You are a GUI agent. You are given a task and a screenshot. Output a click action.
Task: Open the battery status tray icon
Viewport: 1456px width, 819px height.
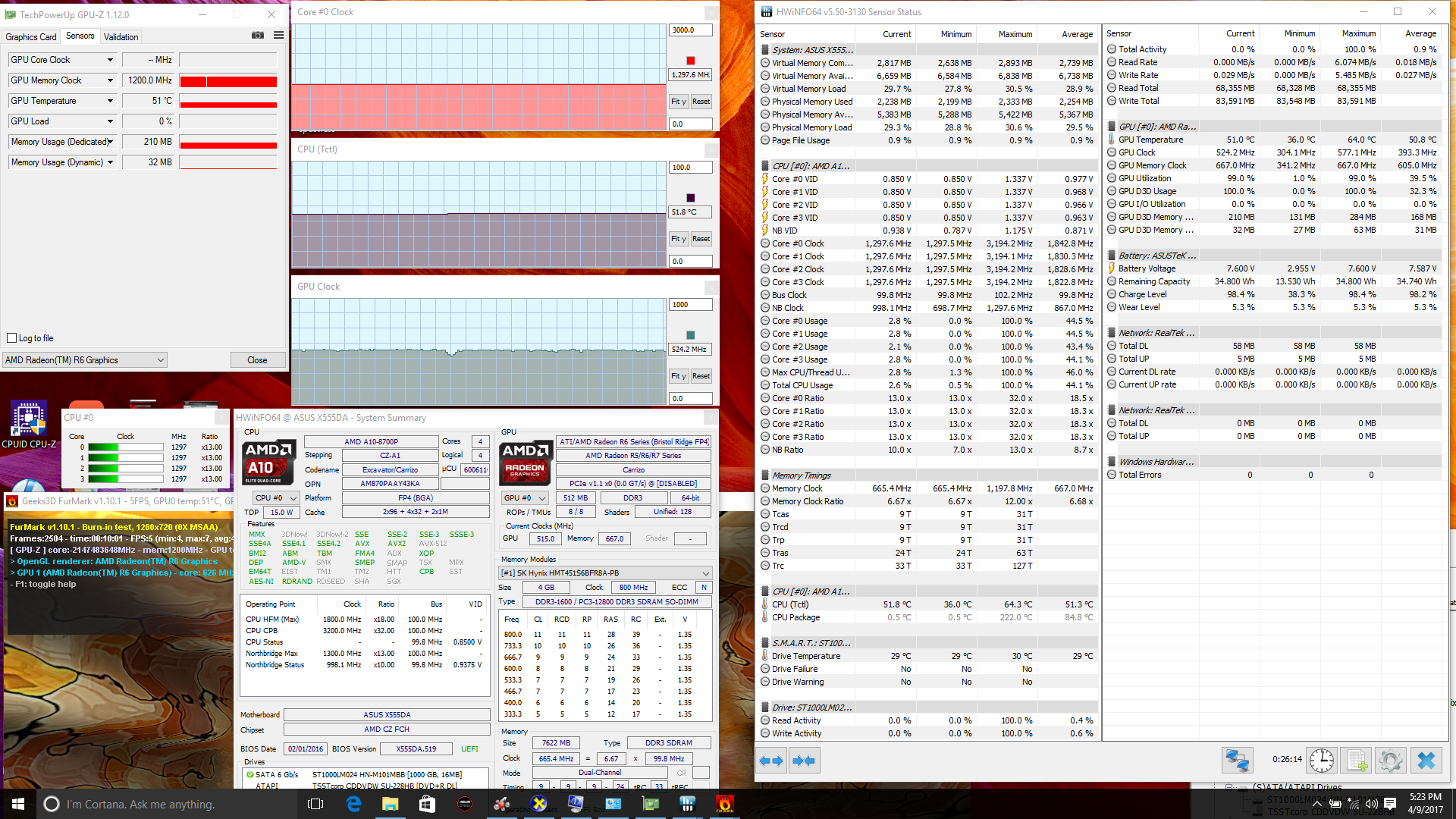[1335, 804]
